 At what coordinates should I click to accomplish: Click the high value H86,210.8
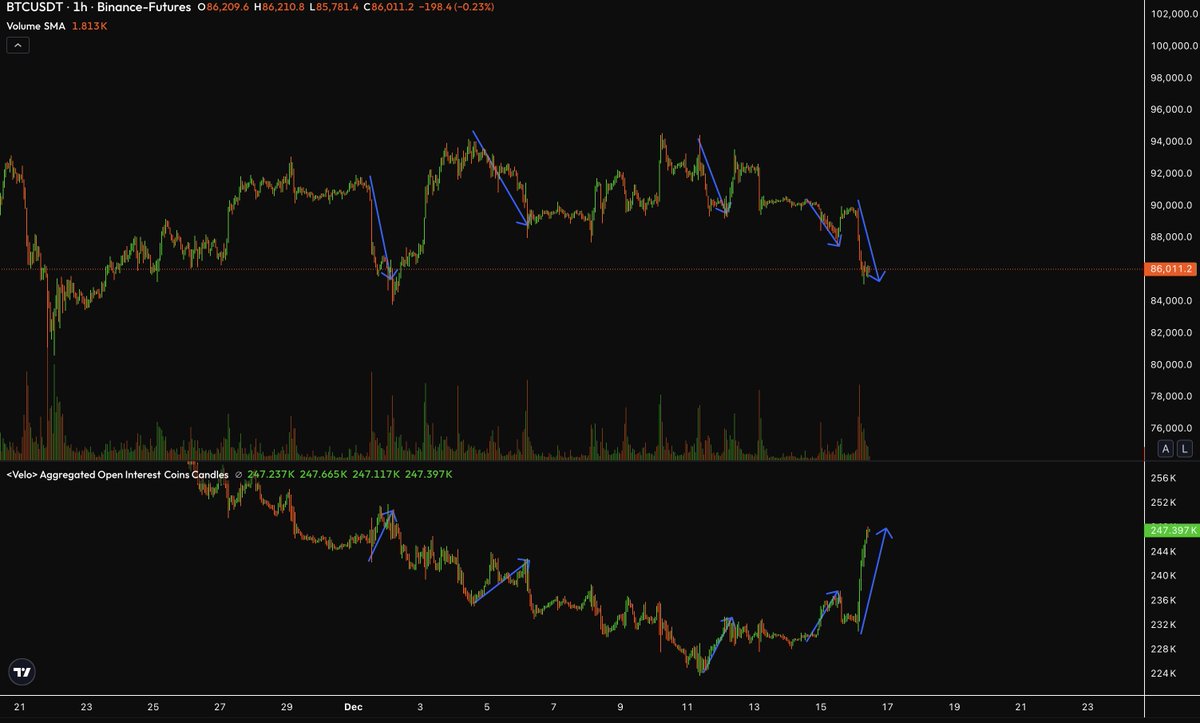(x=279, y=8)
